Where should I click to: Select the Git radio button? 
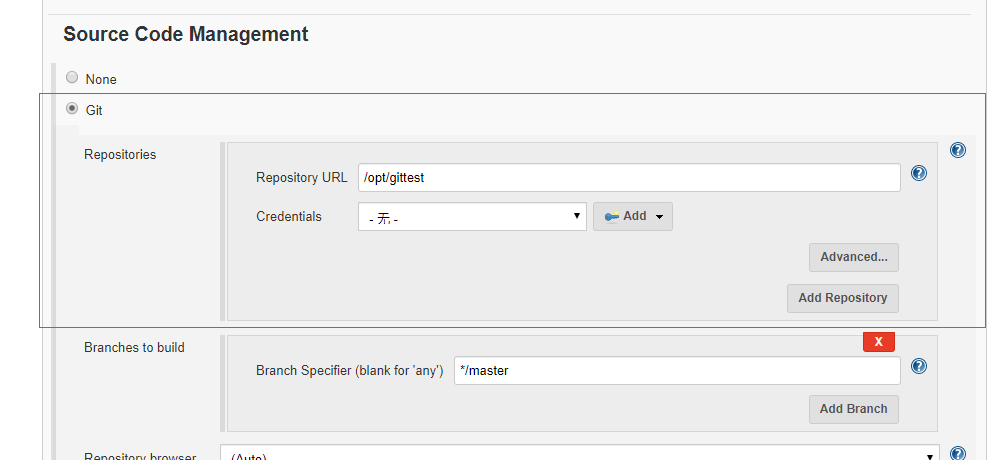[72, 109]
